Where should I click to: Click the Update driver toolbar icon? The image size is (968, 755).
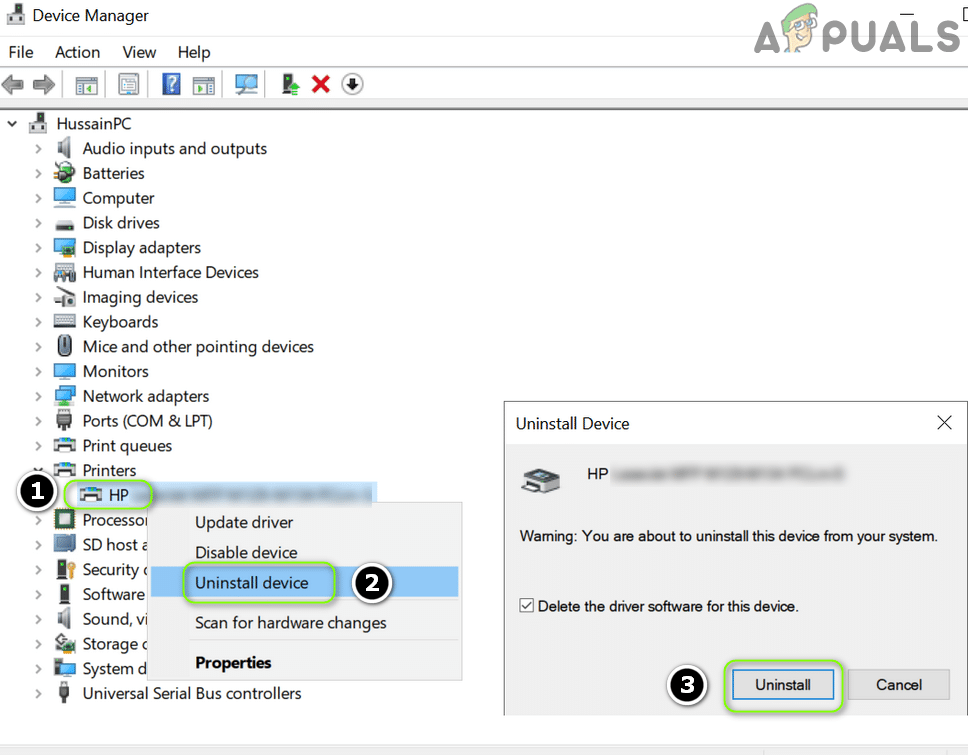(x=290, y=84)
